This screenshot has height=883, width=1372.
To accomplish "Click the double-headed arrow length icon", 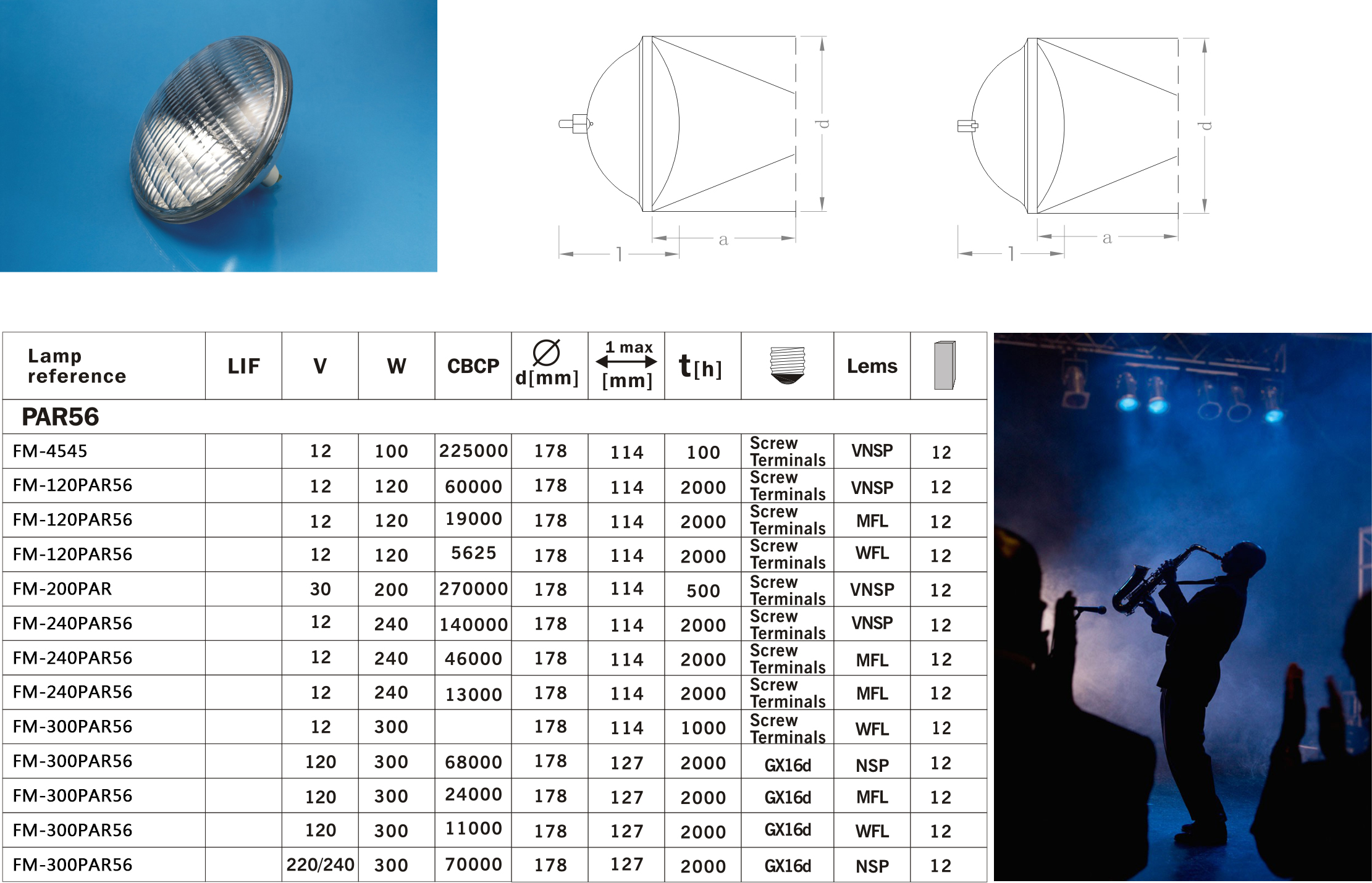I will pos(626,362).
